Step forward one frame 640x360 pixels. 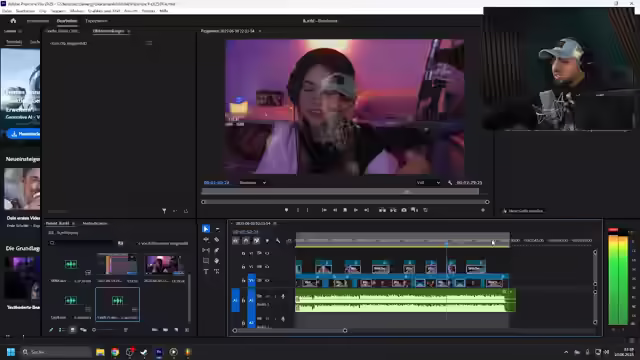click(x=356, y=210)
